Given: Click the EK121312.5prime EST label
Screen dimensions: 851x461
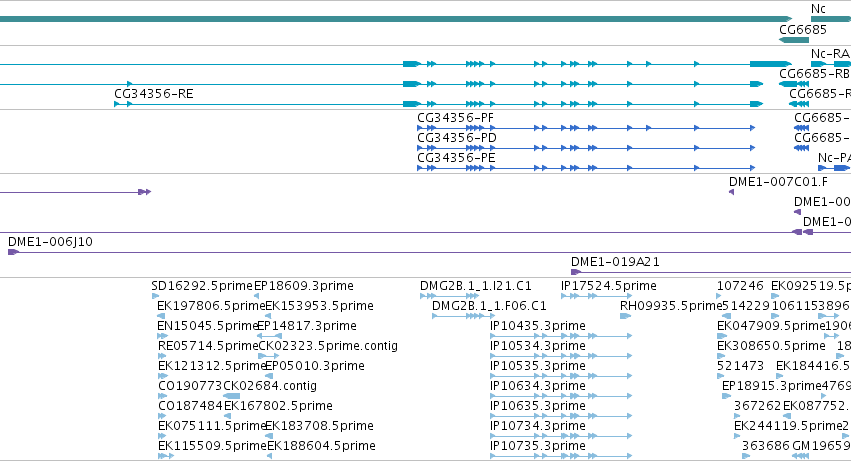Looking at the screenshot, I should (212, 367).
